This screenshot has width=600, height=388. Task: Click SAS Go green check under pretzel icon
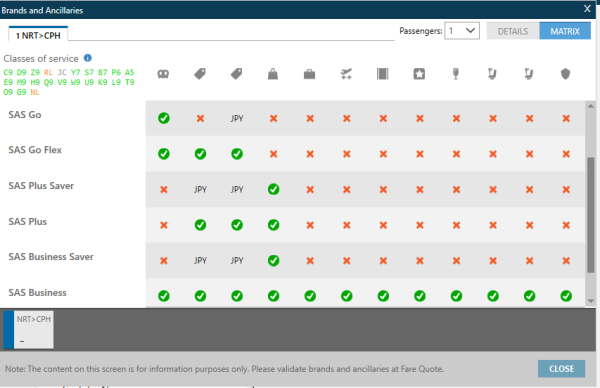point(164,118)
